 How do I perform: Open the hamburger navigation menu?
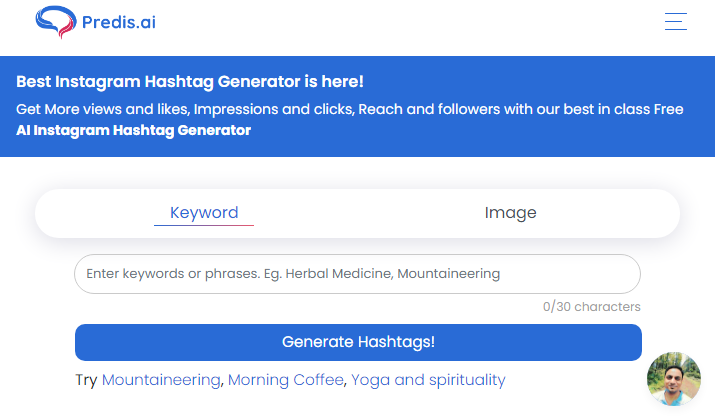675,21
